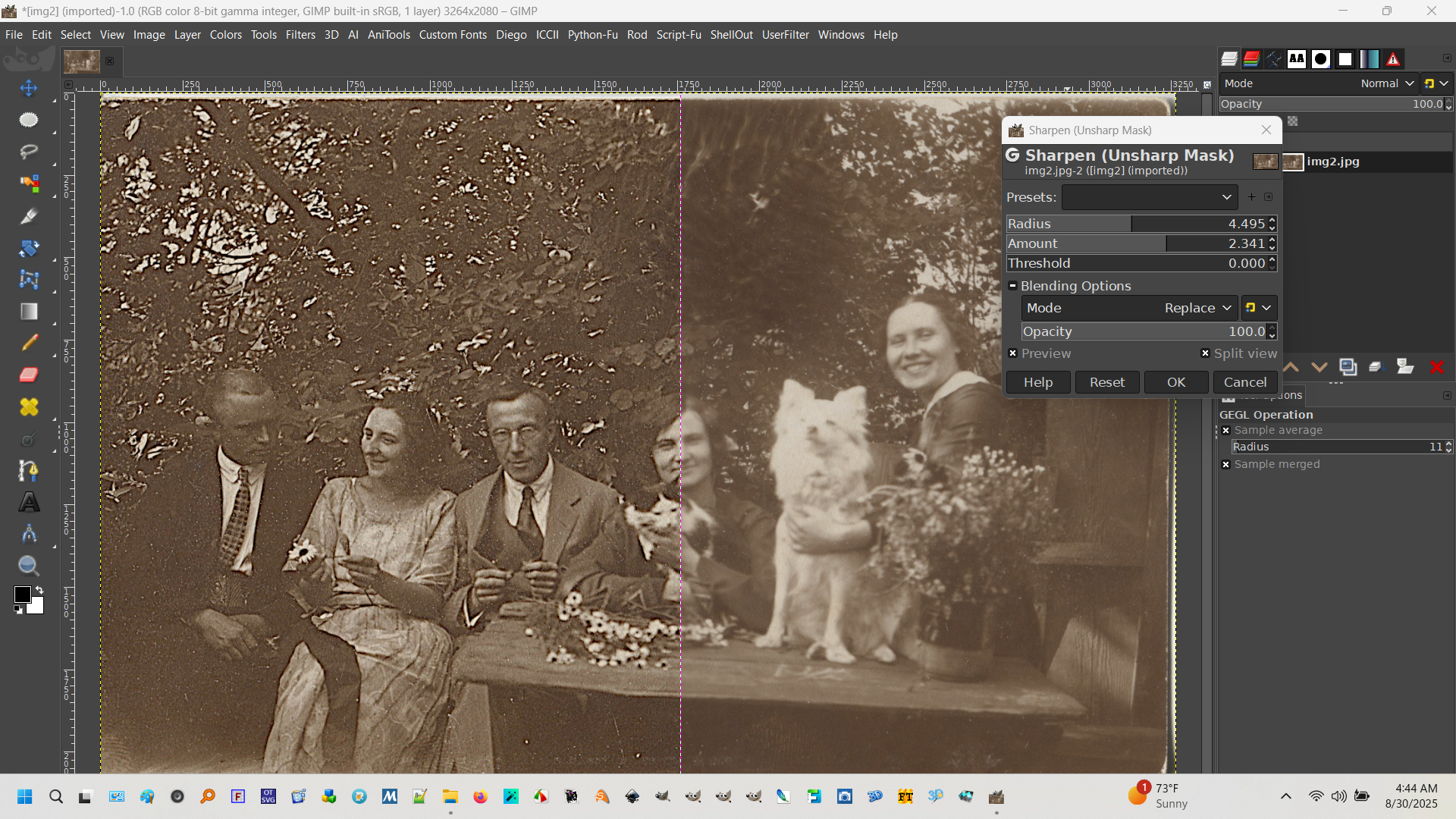
Task: Open the Filters menu
Action: click(x=300, y=35)
